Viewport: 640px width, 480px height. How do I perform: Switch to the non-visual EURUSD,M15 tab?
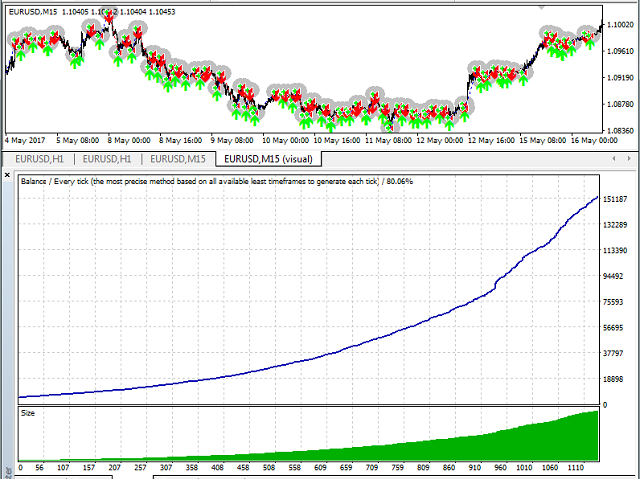[x=178, y=158]
